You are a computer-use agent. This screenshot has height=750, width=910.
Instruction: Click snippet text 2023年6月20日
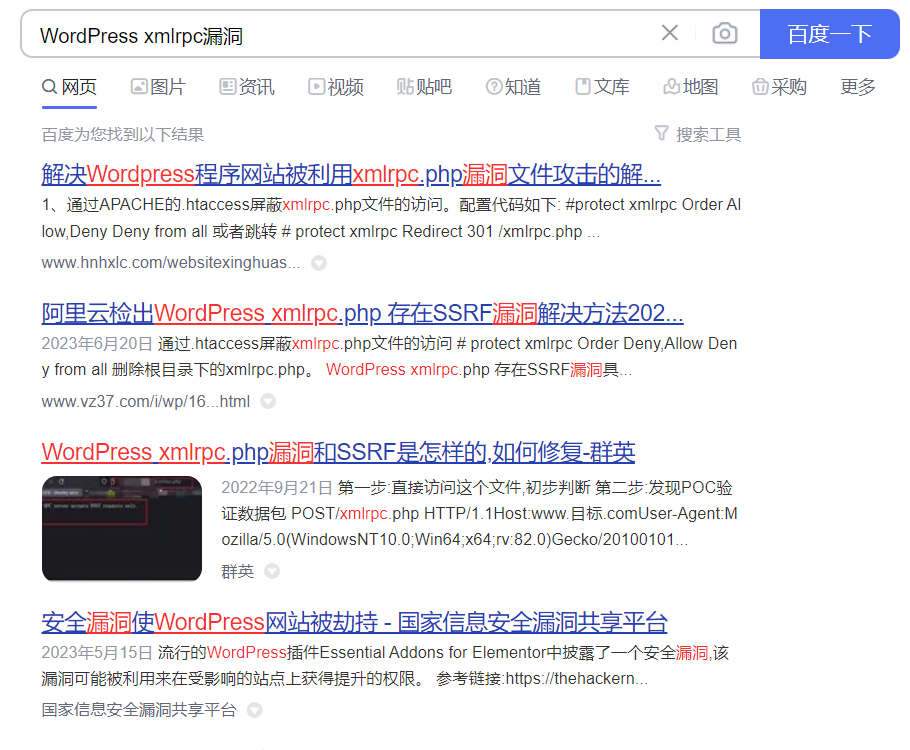[97, 344]
